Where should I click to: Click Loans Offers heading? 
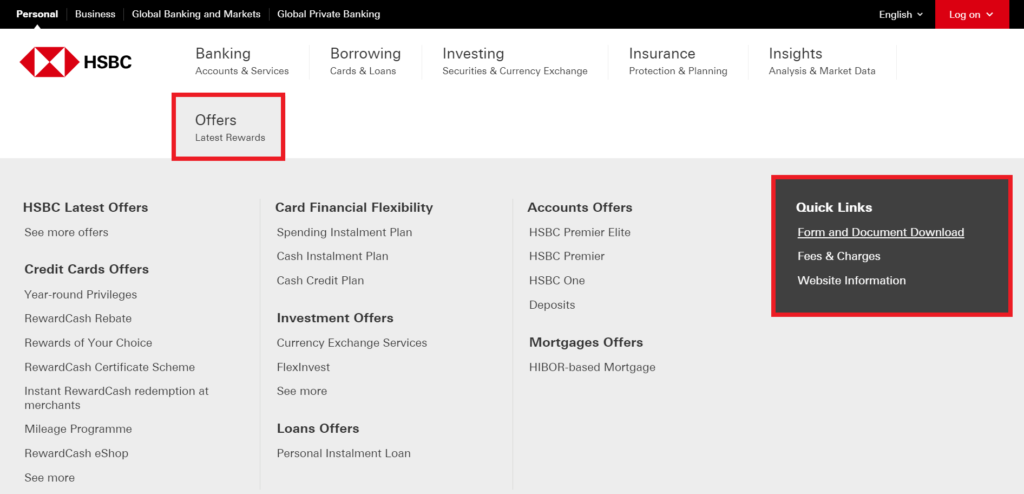(318, 429)
